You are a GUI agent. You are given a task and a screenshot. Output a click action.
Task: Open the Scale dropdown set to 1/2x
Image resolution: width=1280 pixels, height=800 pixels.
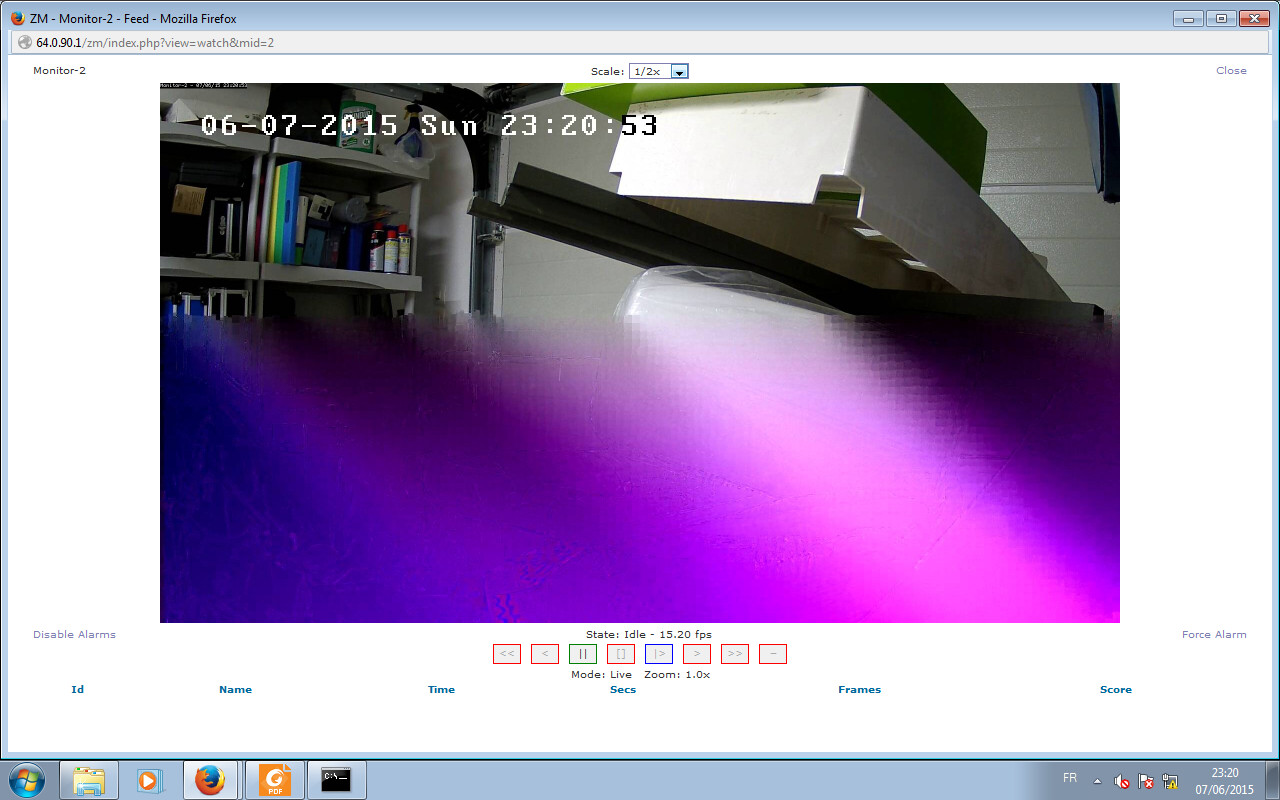pyautogui.click(x=658, y=71)
